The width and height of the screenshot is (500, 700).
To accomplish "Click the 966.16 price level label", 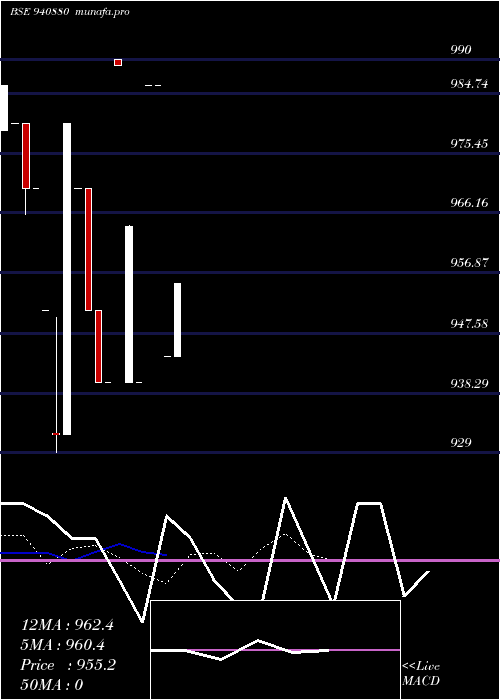I will click(x=469, y=203).
